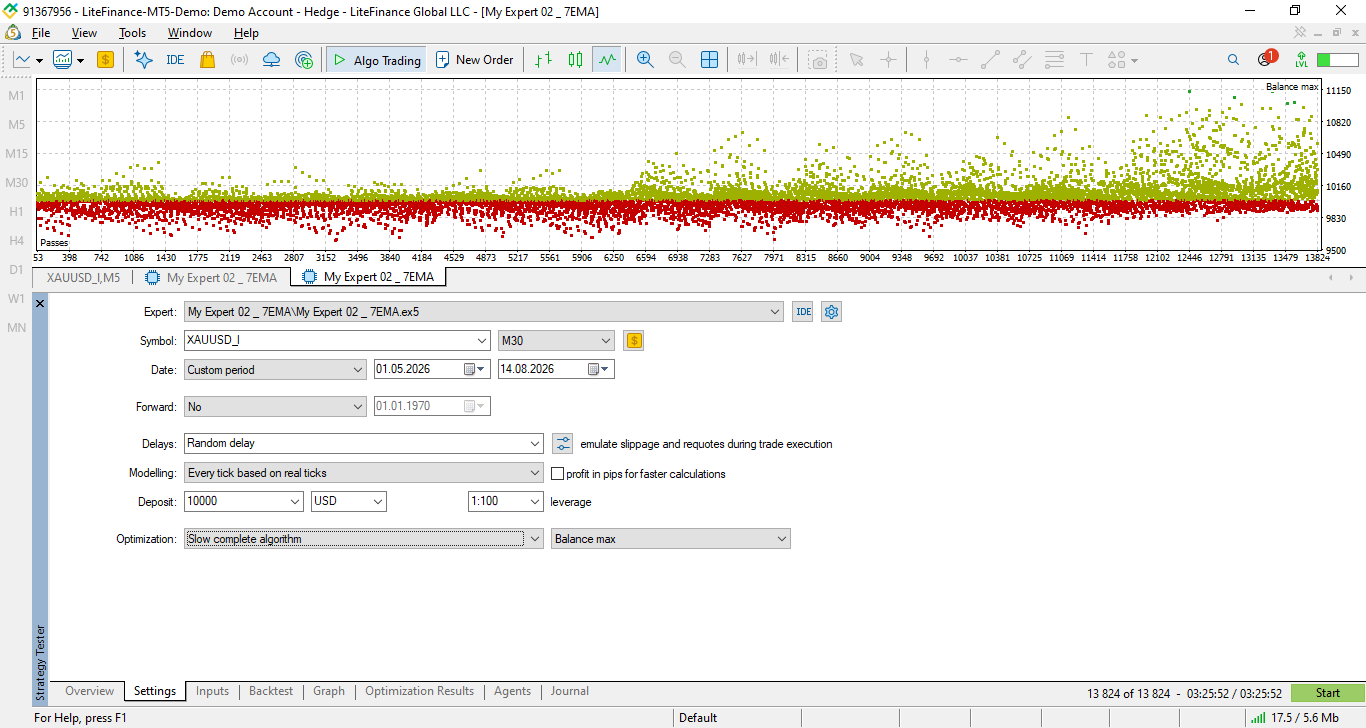The height and width of the screenshot is (728, 1366).
Task: Zoom in on the chart
Action: click(645, 60)
